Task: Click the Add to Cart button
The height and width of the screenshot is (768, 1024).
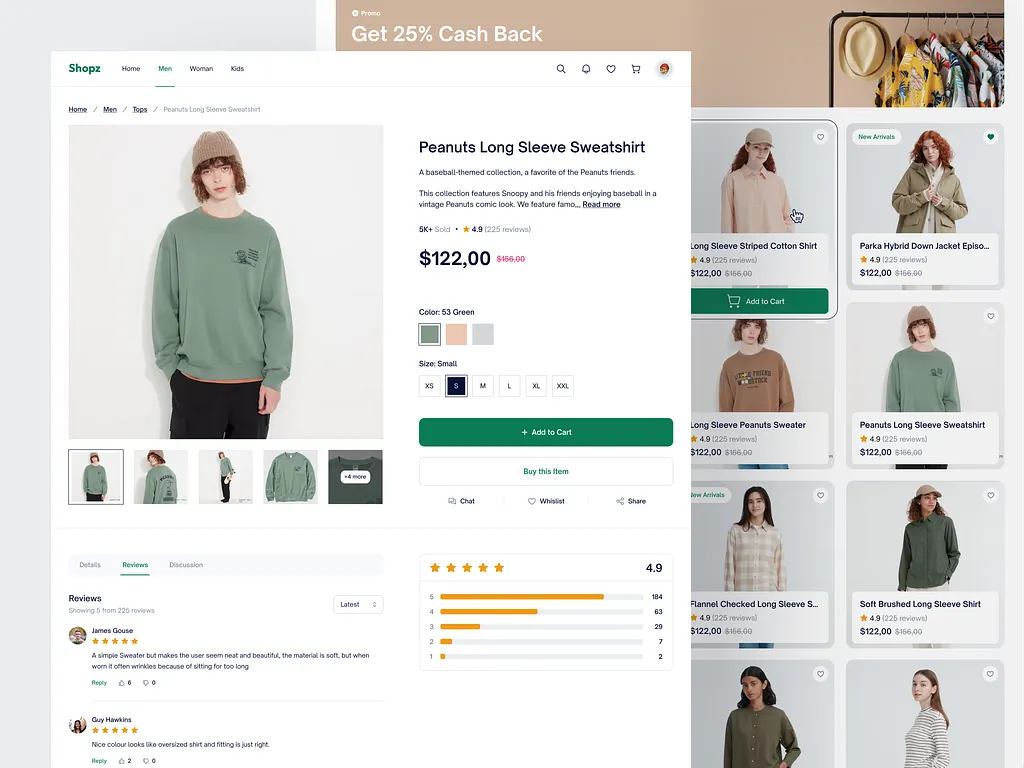Action: coord(546,432)
